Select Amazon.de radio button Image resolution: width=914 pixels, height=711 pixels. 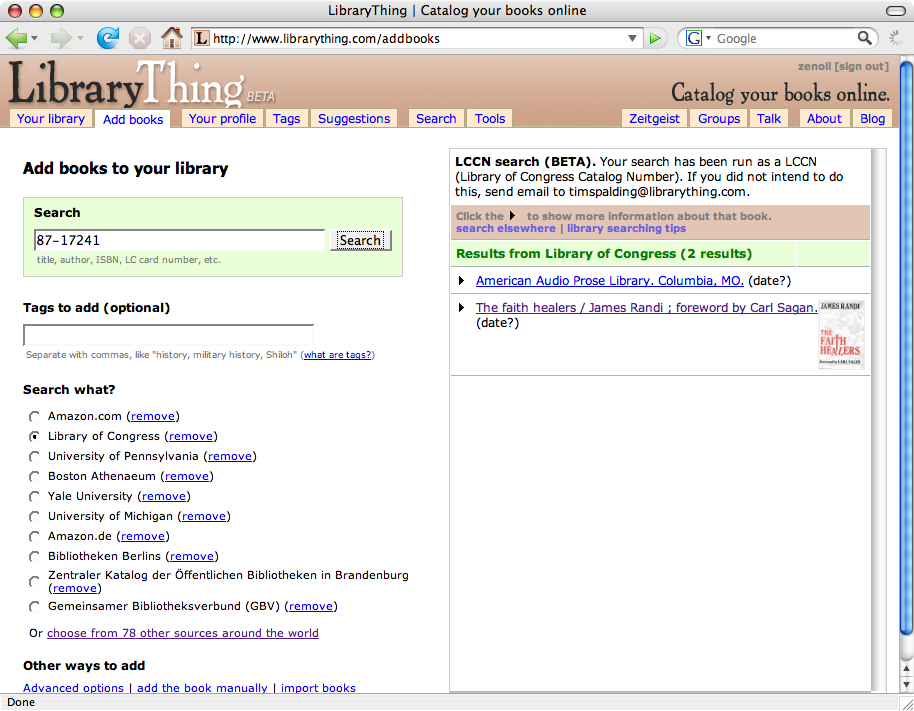pos(34,536)
